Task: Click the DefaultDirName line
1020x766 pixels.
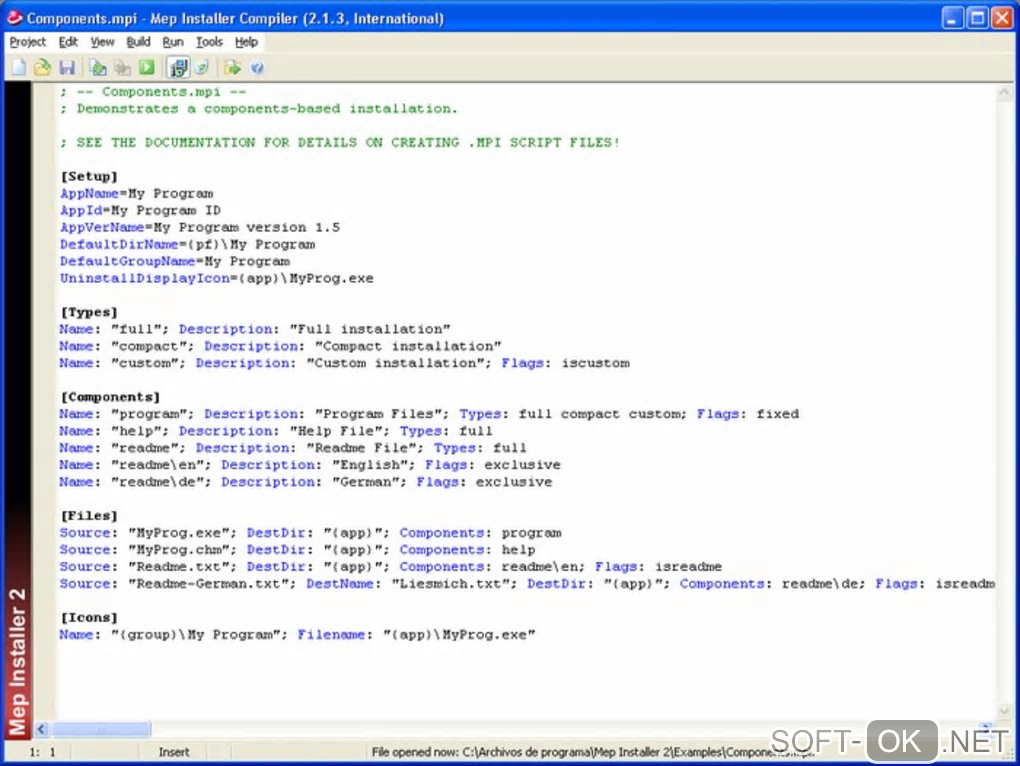Action: (x=187, y=244)
